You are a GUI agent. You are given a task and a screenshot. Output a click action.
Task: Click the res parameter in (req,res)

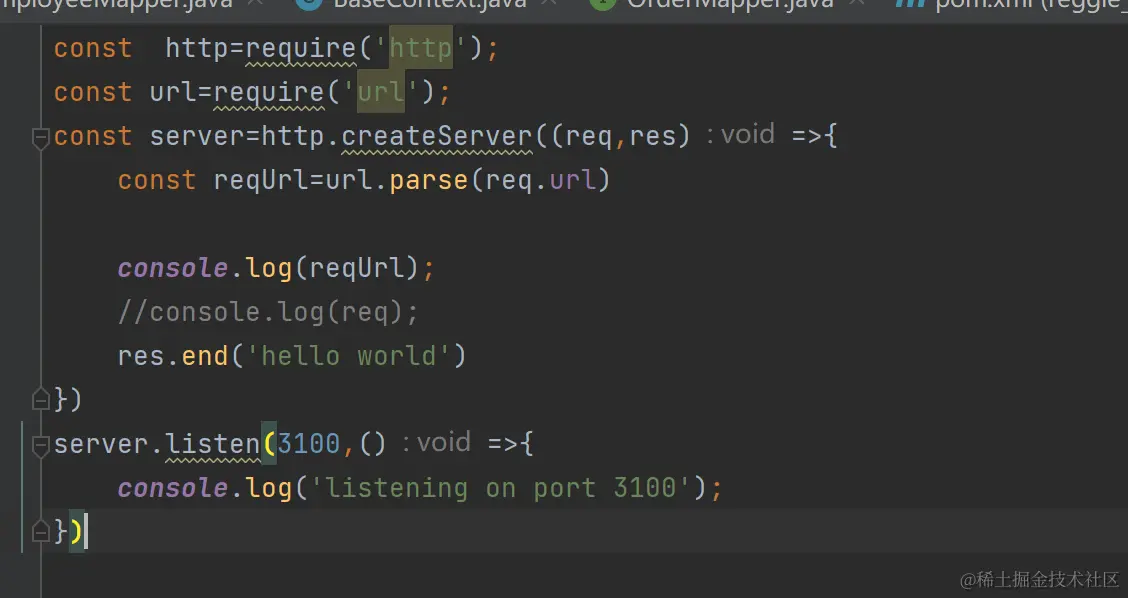tap(652, 137)
